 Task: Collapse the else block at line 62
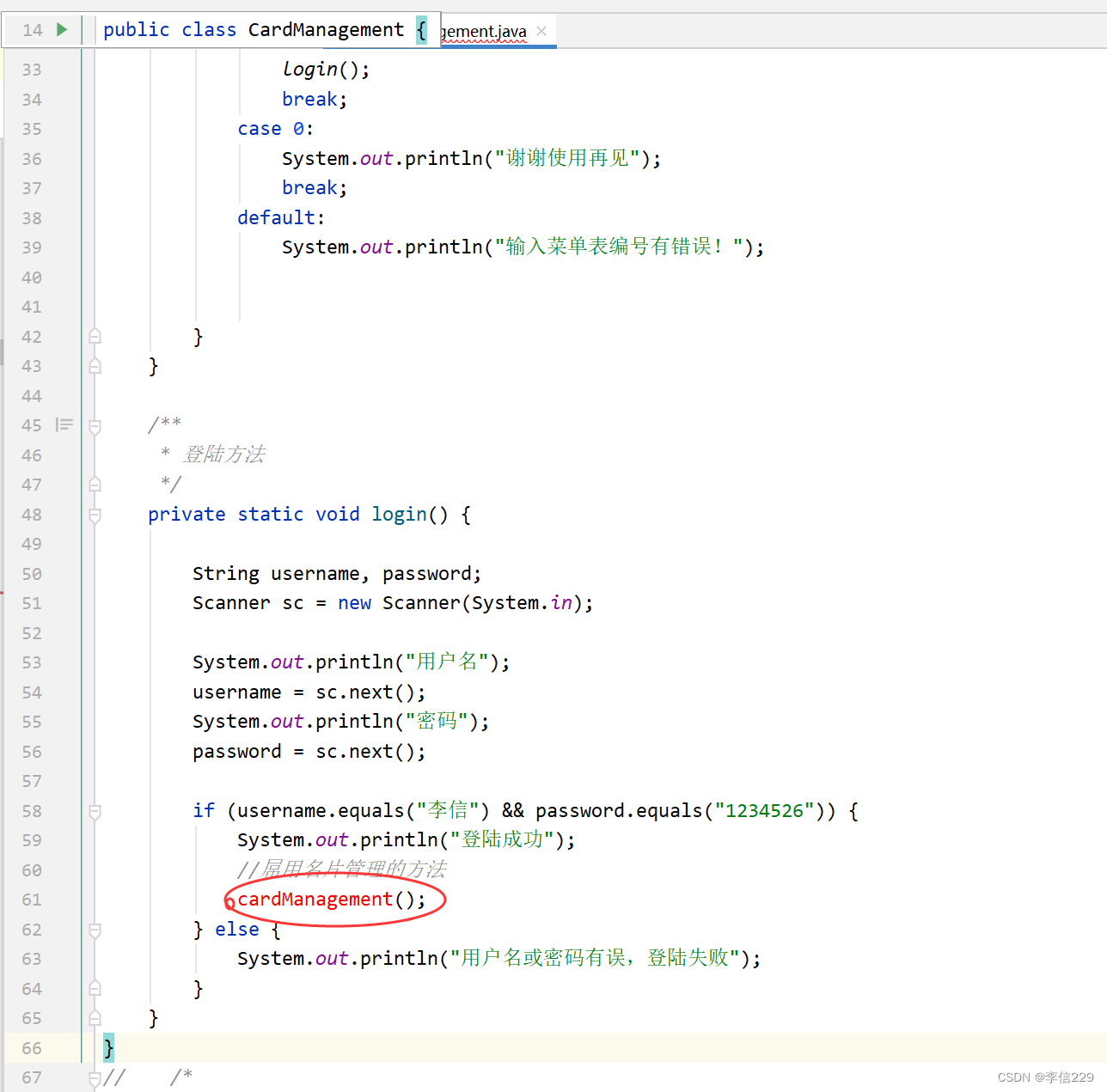click(x=95, y=930)
